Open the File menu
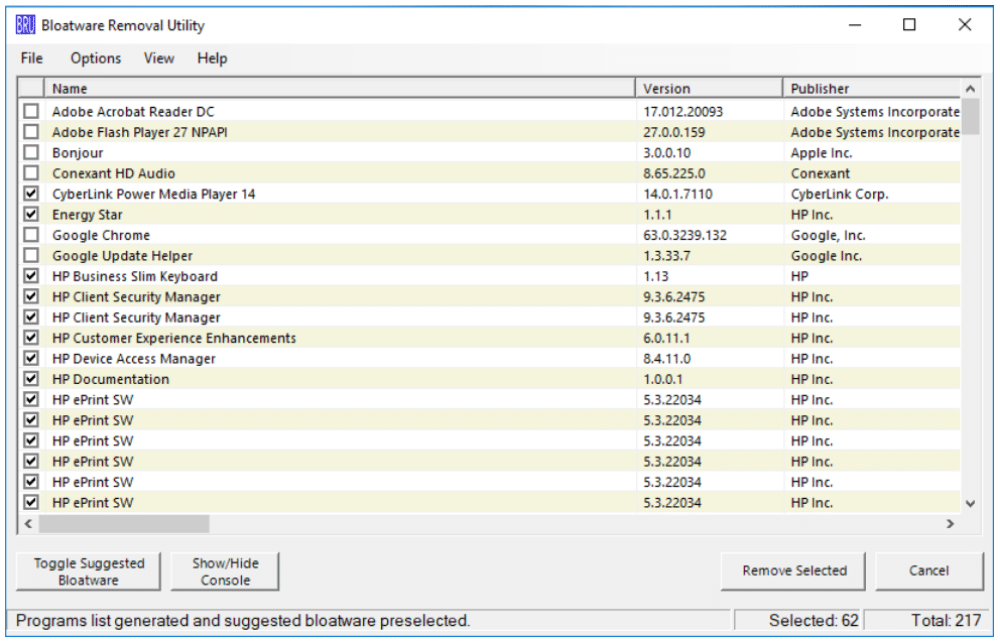Viewport: 1000px width, 642px height. tap(31, 58)
